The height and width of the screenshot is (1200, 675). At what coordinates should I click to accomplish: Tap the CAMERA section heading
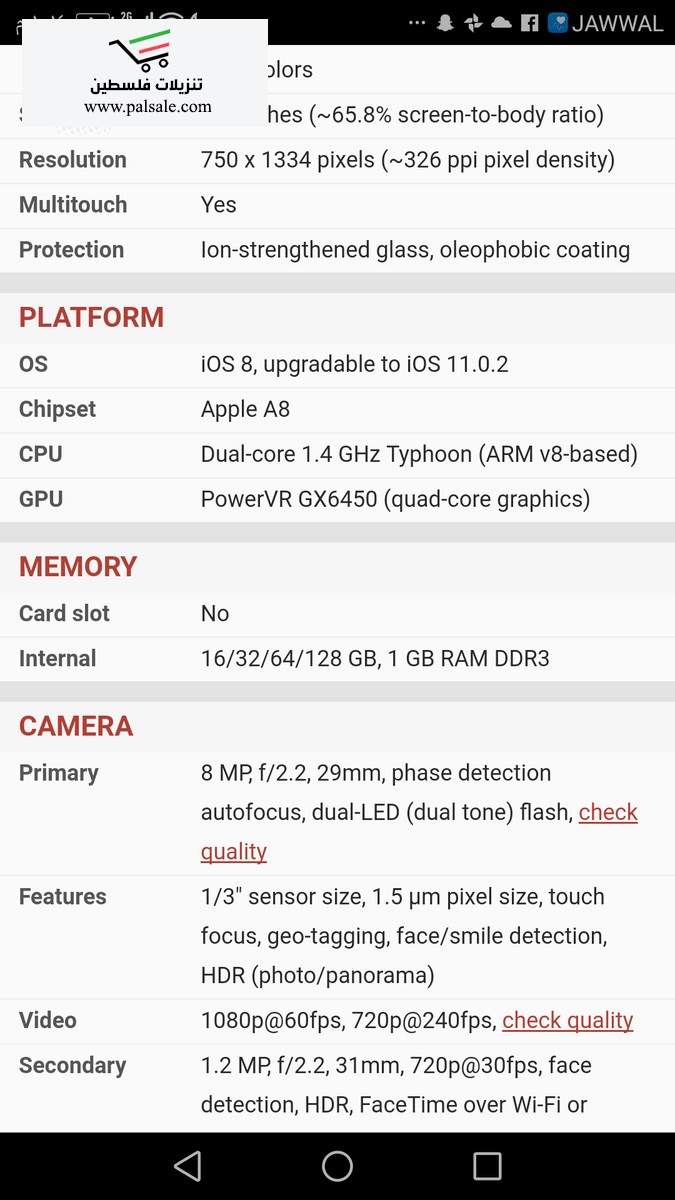point(76,726)
